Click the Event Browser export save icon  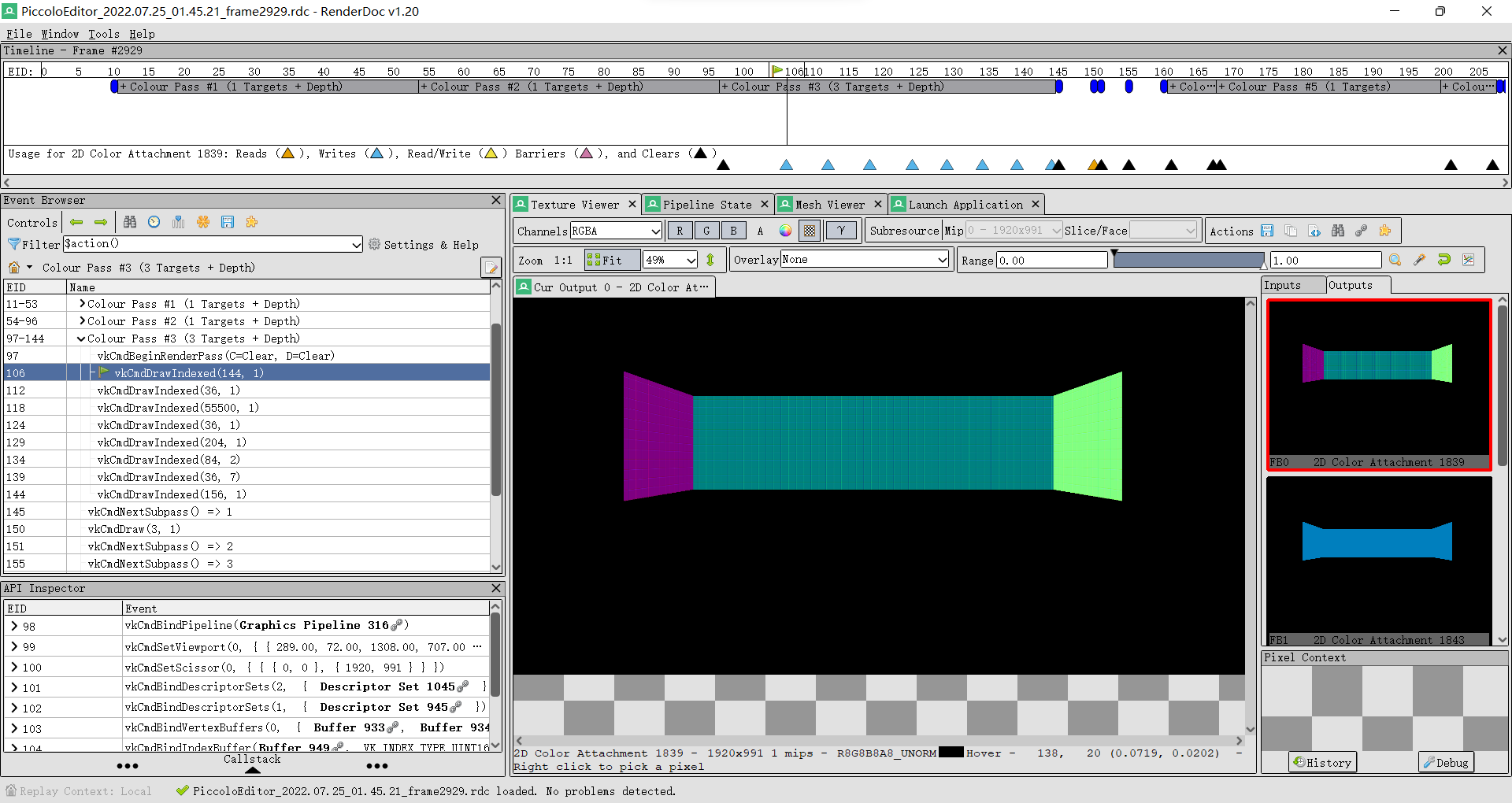coord(228,222)
